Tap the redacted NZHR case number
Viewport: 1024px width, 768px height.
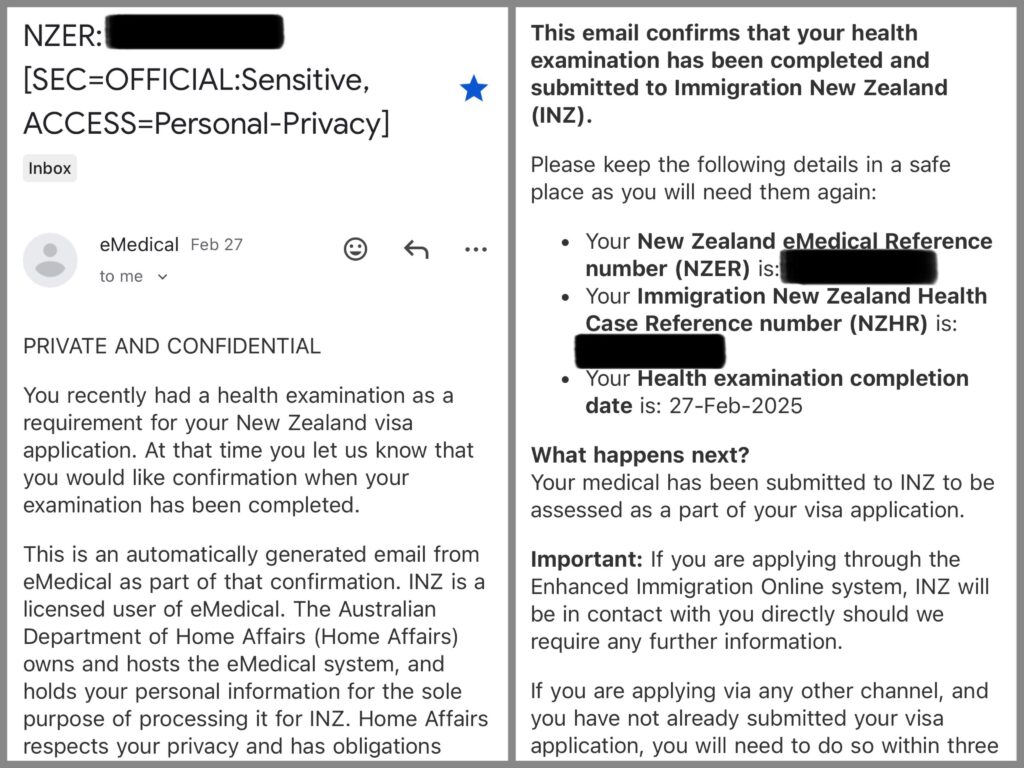pyautogui.click(x=650, y=351)
